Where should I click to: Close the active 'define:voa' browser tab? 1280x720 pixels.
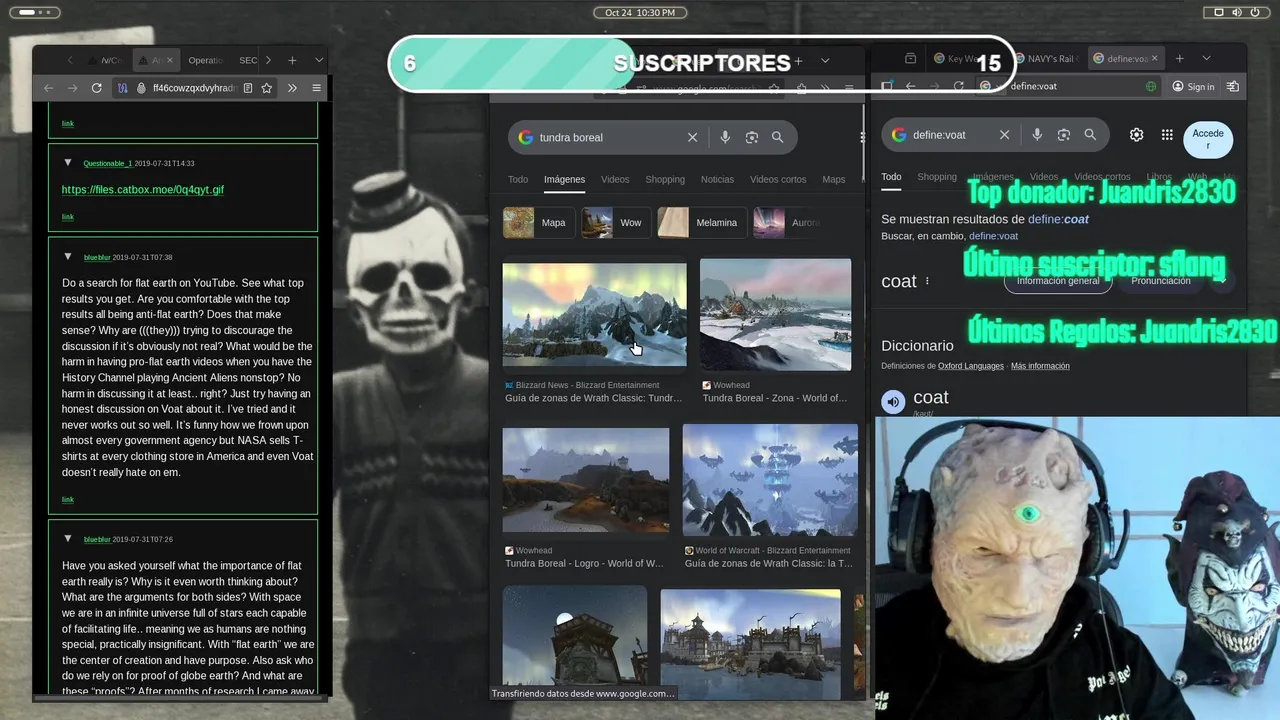coord(1153,58)
